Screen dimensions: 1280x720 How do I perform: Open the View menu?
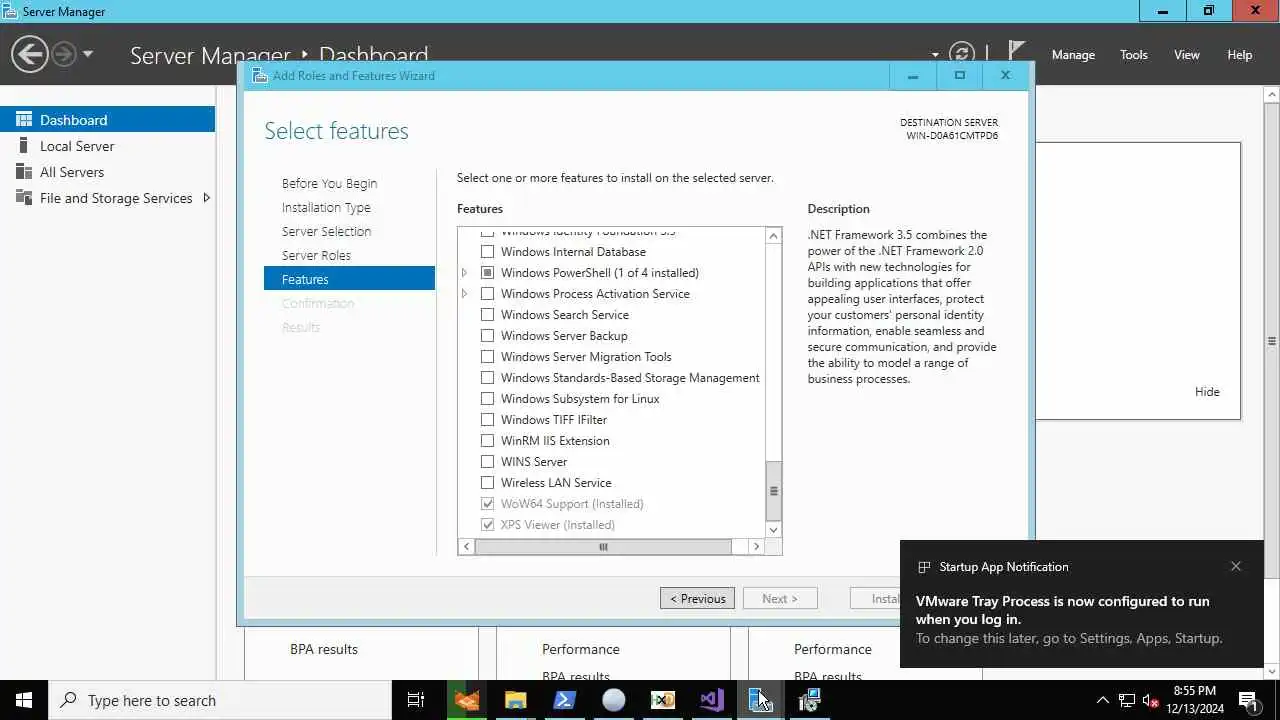click(1186, 55)
